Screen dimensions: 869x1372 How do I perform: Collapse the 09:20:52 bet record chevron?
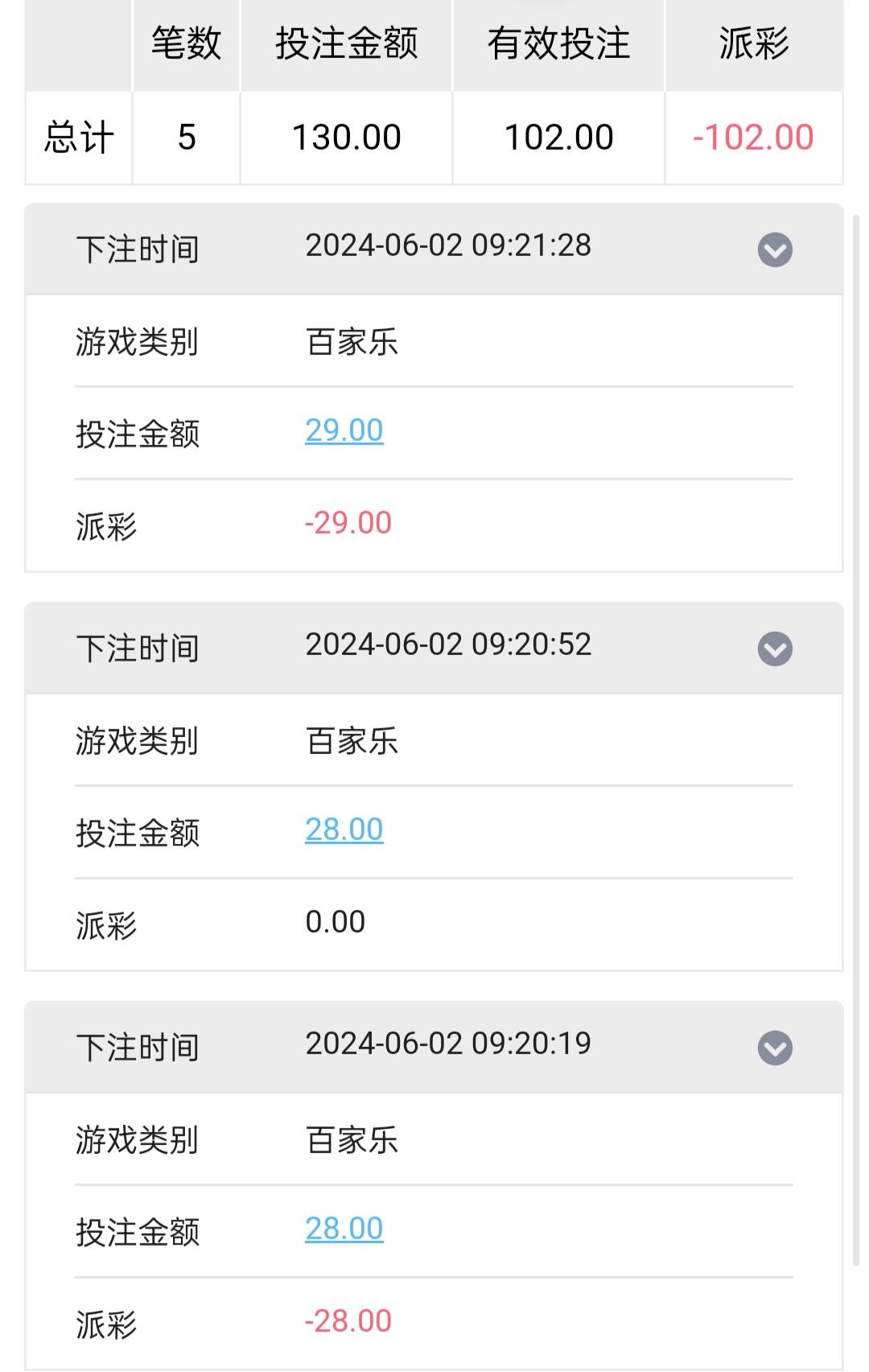[775, 649]
